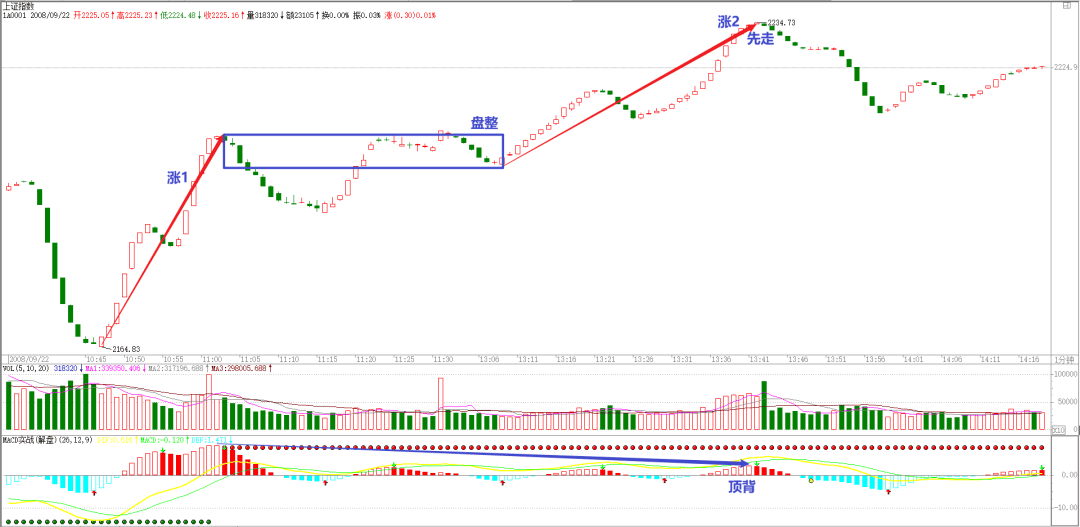Click the X10 volume scale button
1080x527 pixels.
tap(1059, 429)
